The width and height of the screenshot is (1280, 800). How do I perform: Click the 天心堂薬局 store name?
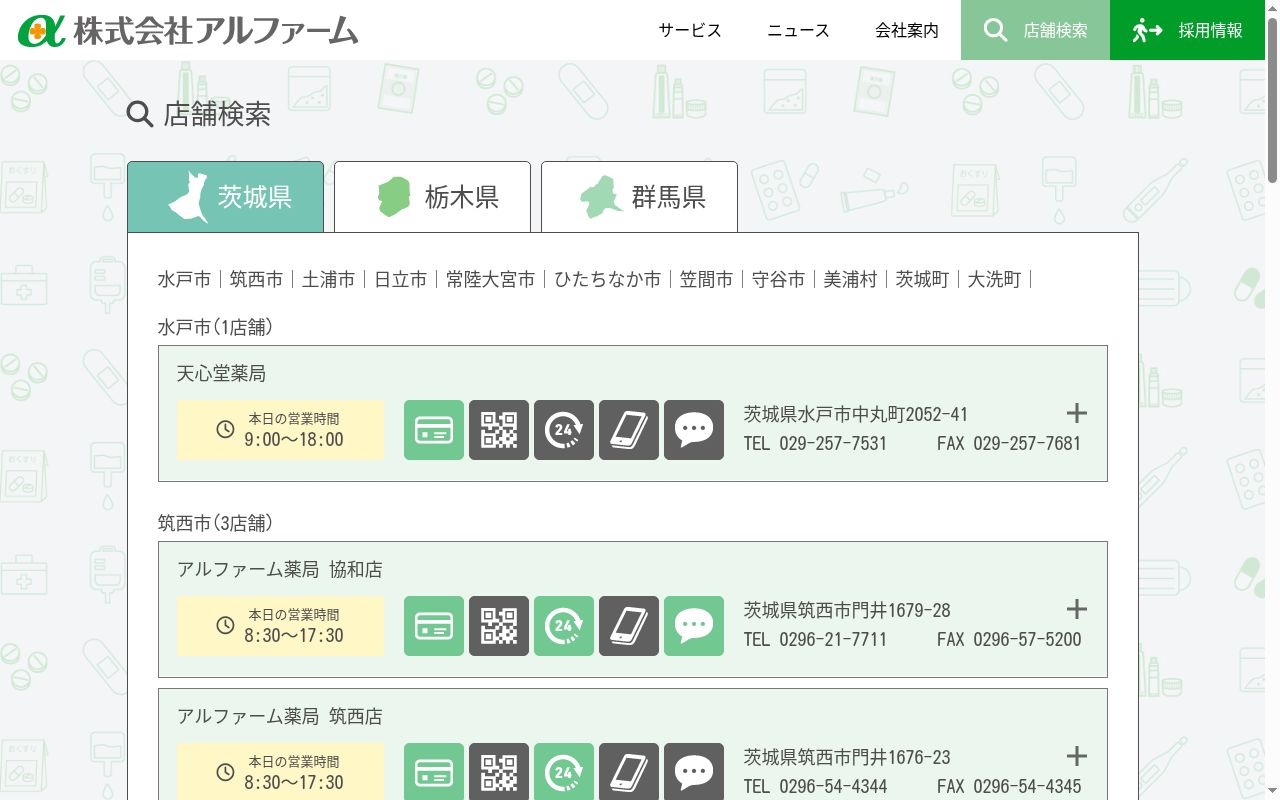pos(221,374)
